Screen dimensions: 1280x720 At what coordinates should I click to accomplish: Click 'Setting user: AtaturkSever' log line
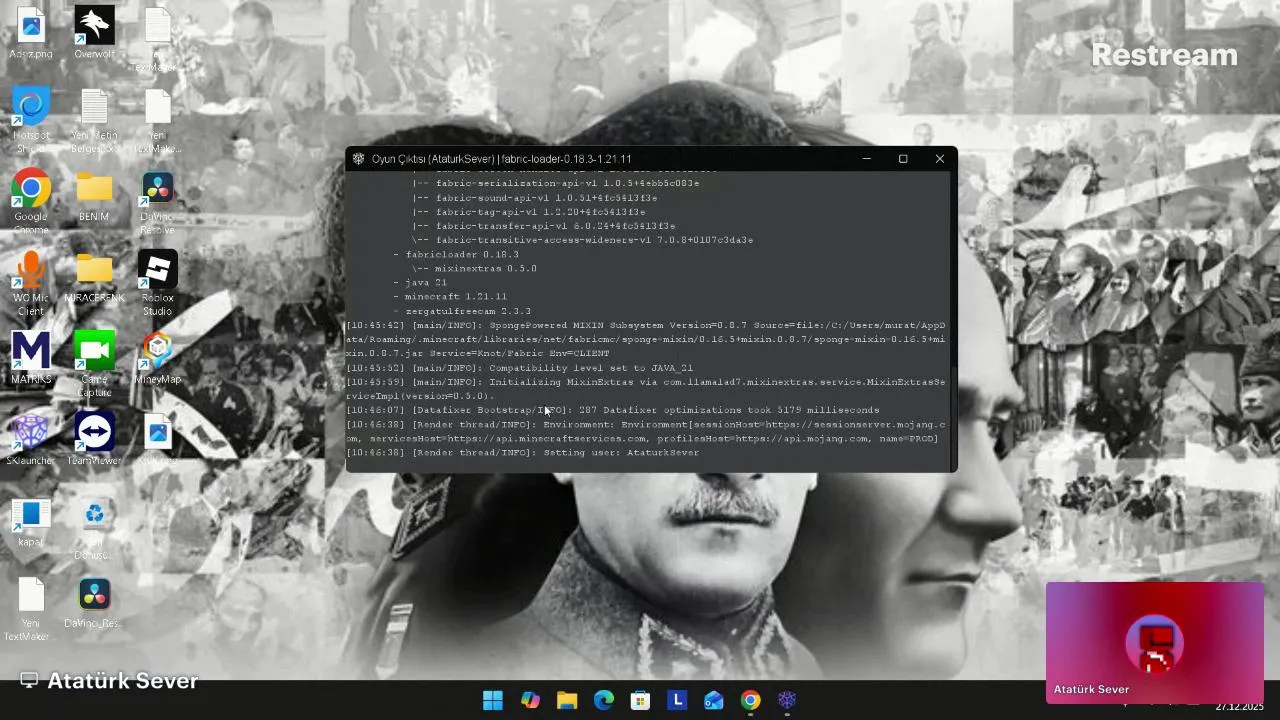coord(522,453)
